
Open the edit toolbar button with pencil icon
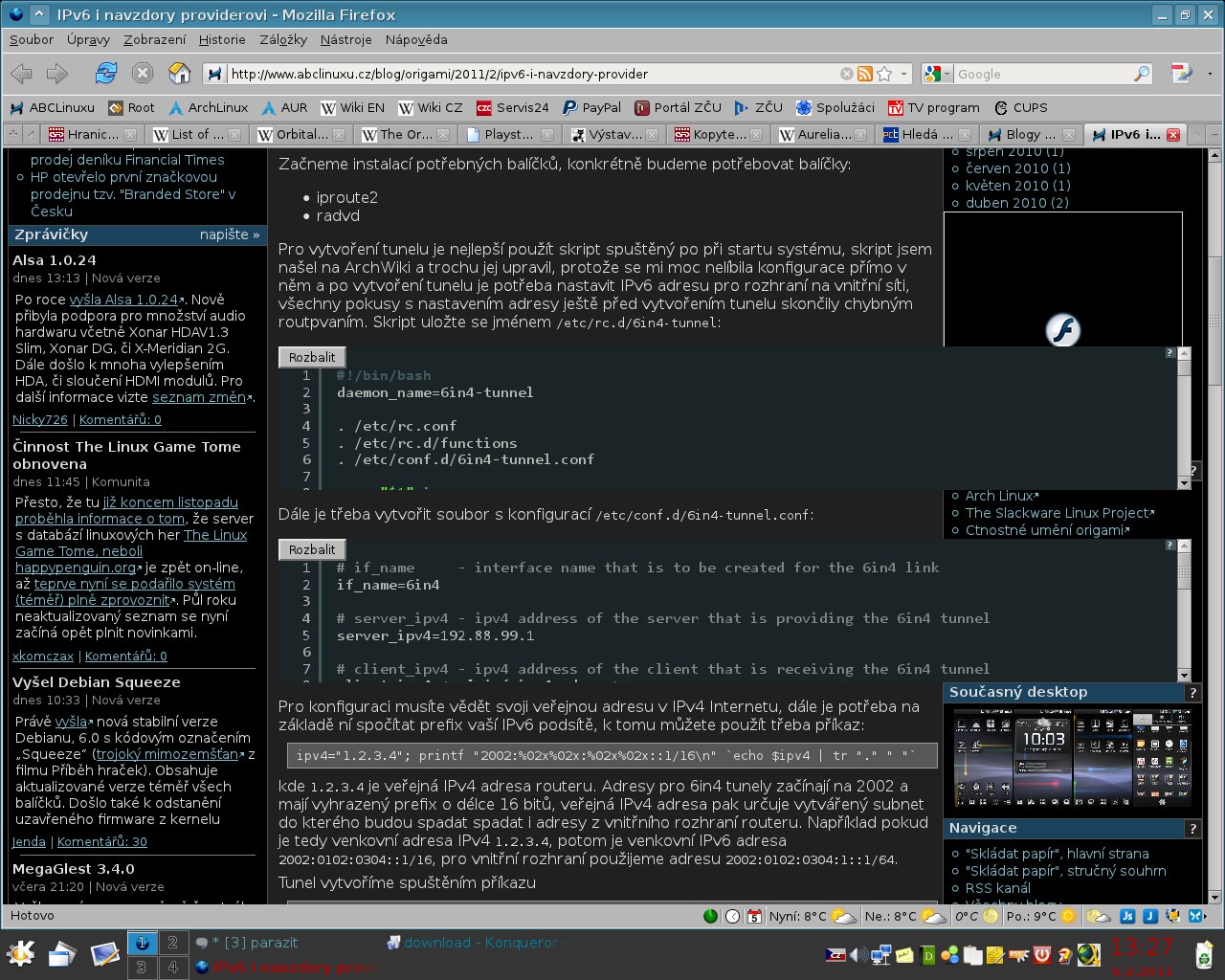point(1182,74)
